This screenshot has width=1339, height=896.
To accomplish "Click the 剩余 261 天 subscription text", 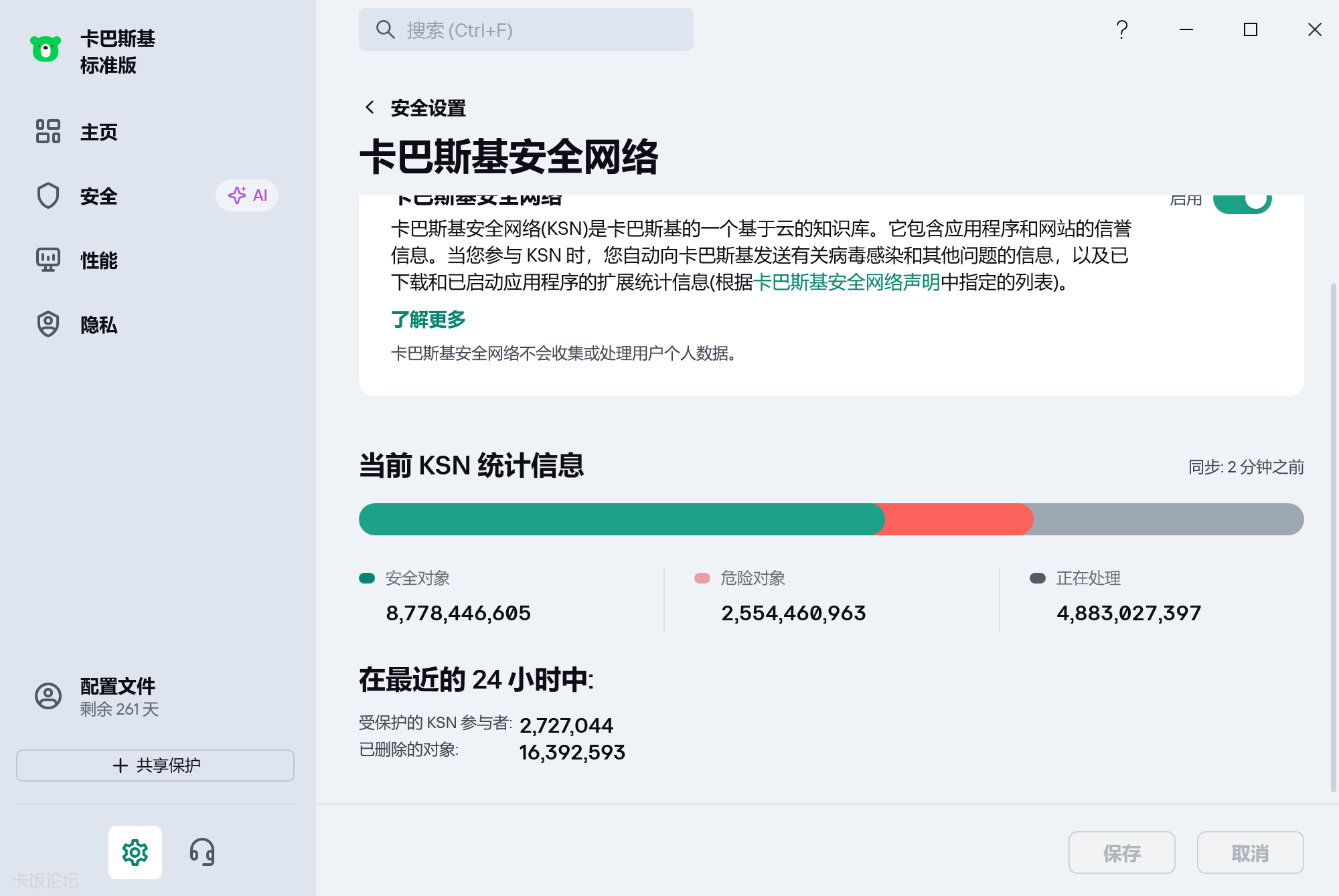I will 120,709.
